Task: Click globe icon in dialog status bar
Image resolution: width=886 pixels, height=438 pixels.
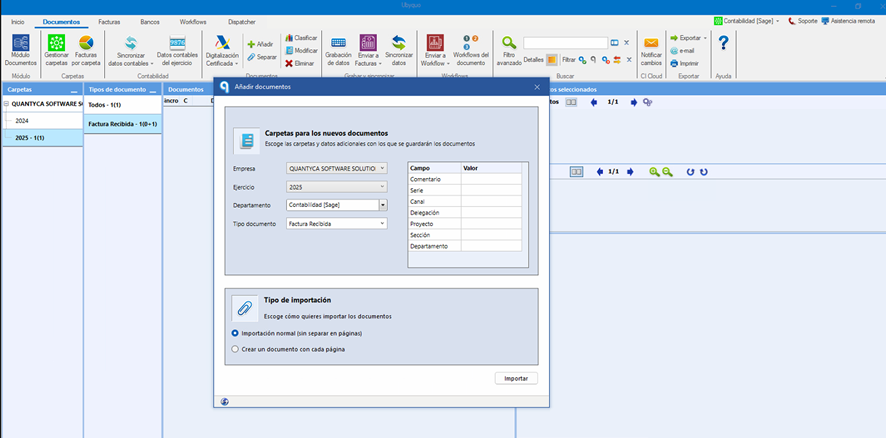Action: [x=225, y=402]
